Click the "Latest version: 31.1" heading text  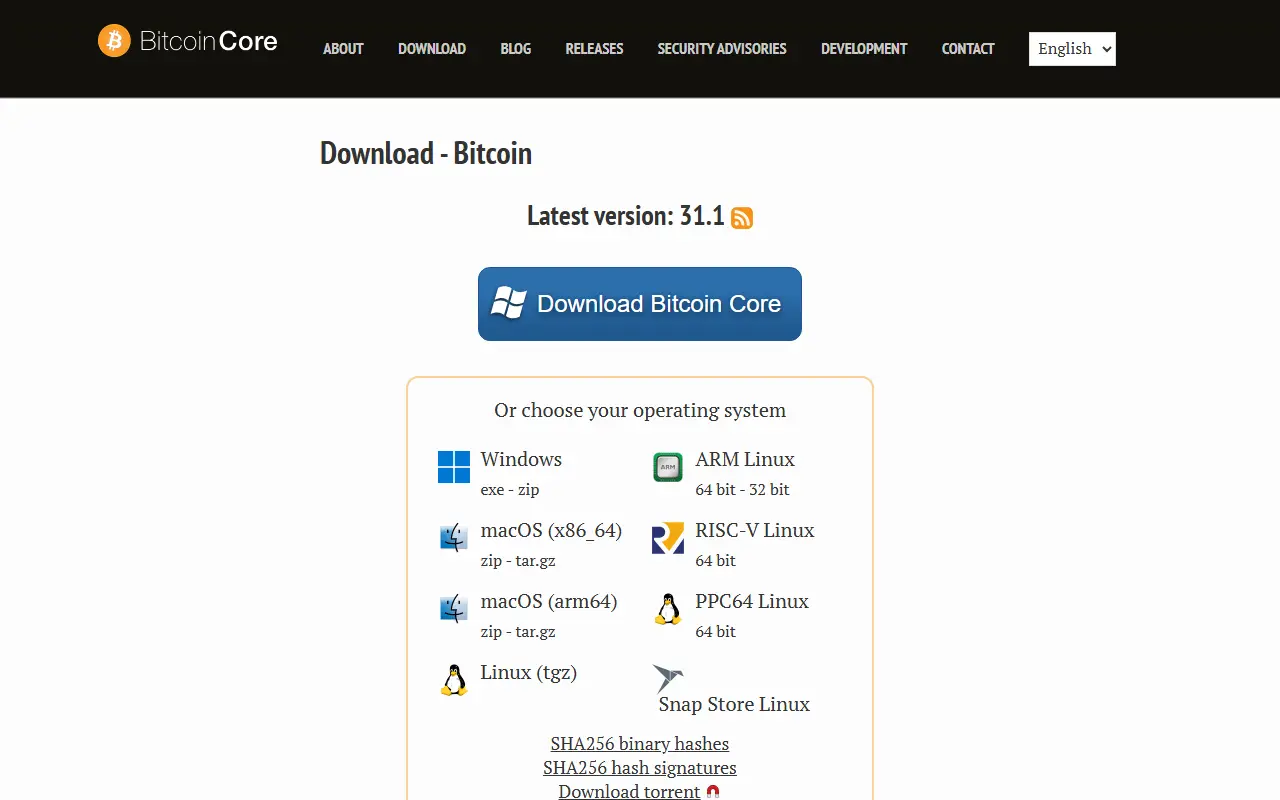[626, 216]
